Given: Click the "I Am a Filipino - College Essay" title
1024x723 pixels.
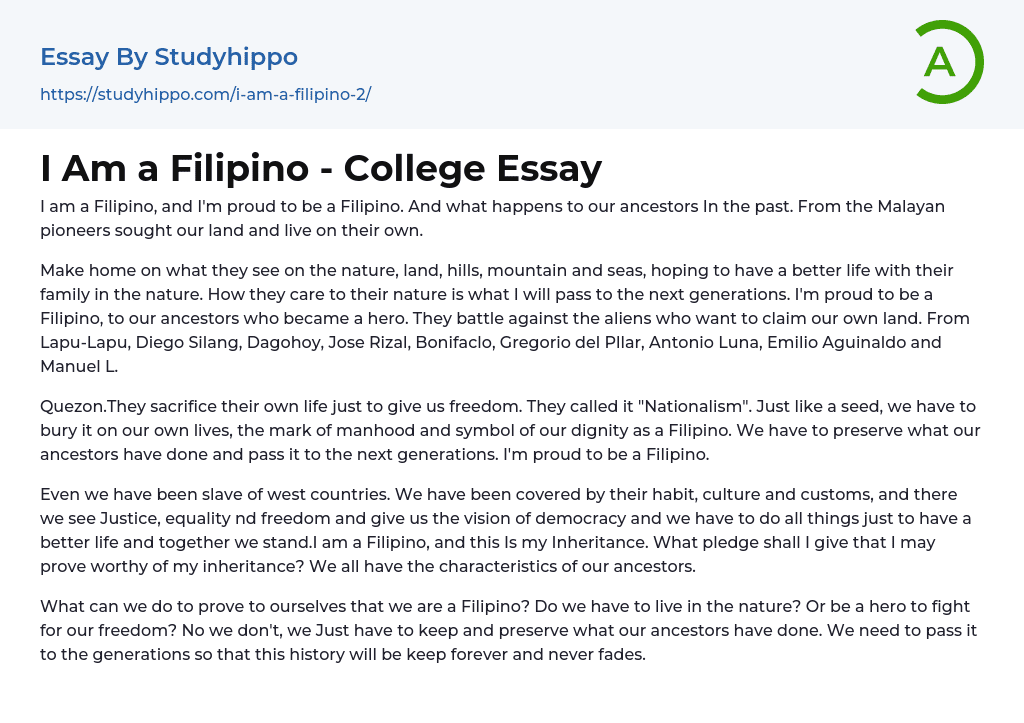Looking at the screenshot, I should 321,168.
